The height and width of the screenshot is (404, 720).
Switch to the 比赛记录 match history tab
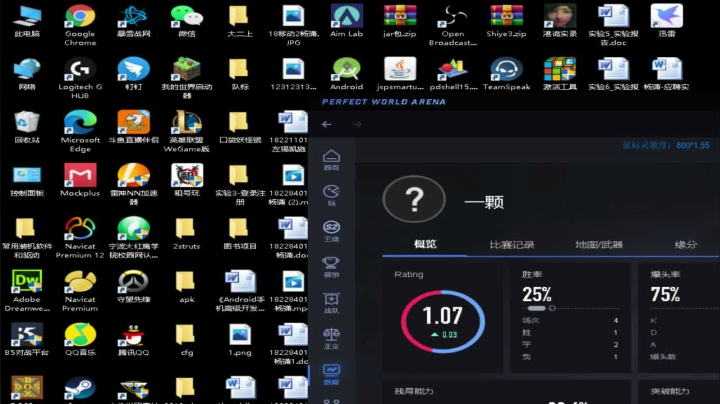pos(512,245)
